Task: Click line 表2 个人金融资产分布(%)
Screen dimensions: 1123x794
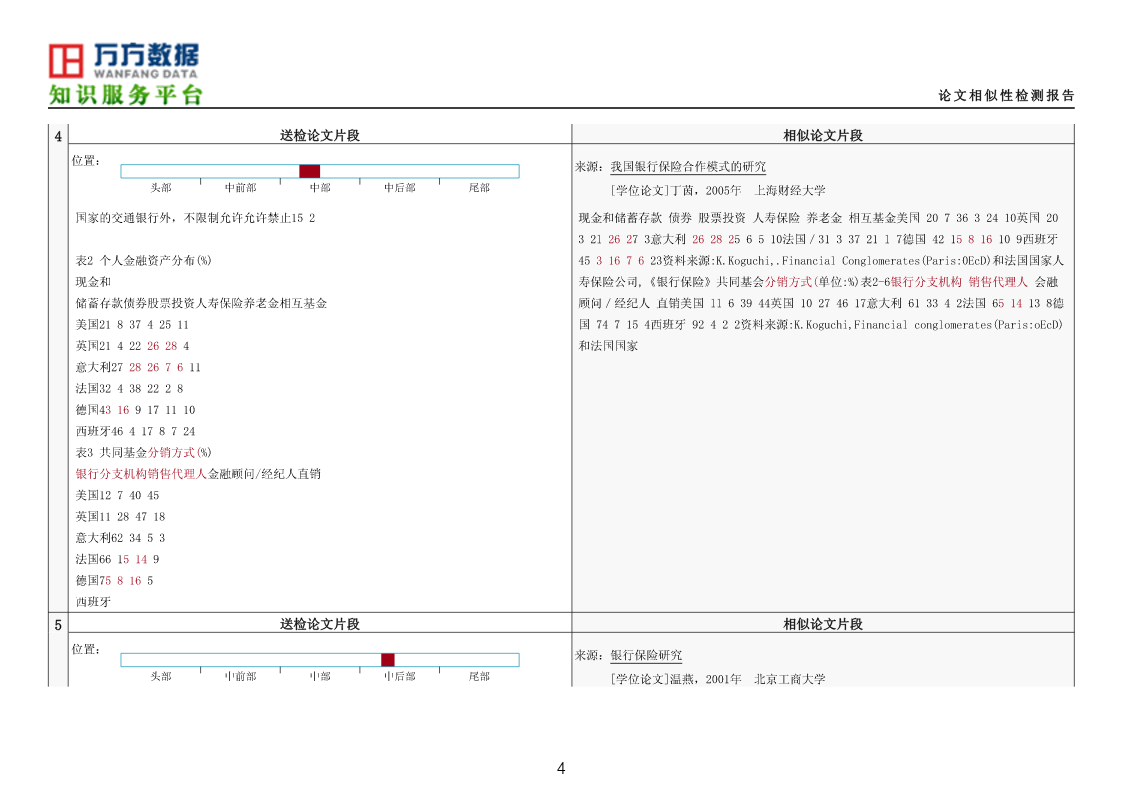Action: click(144, 261)
